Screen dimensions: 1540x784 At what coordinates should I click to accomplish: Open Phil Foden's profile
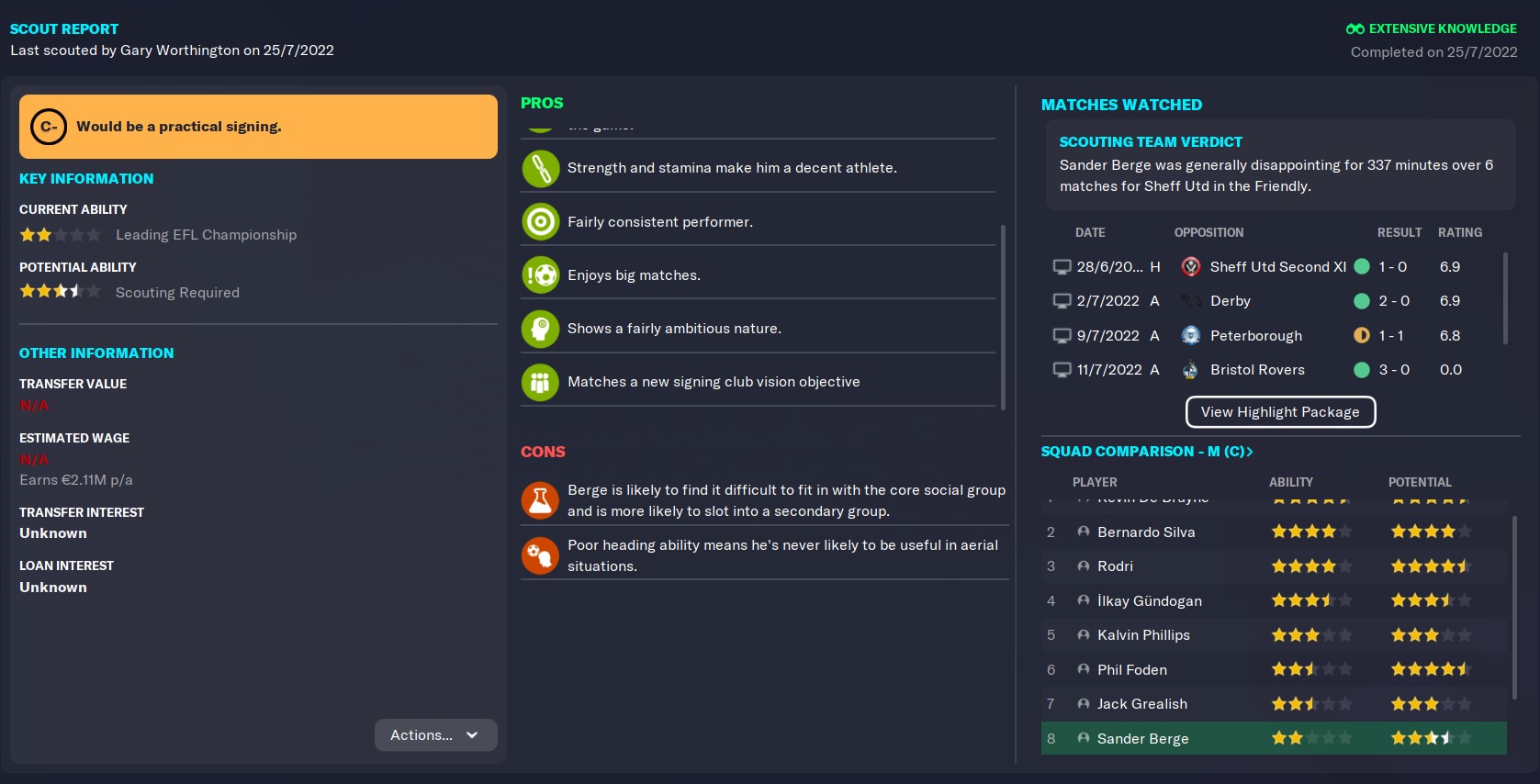(x=1132, y=670)
